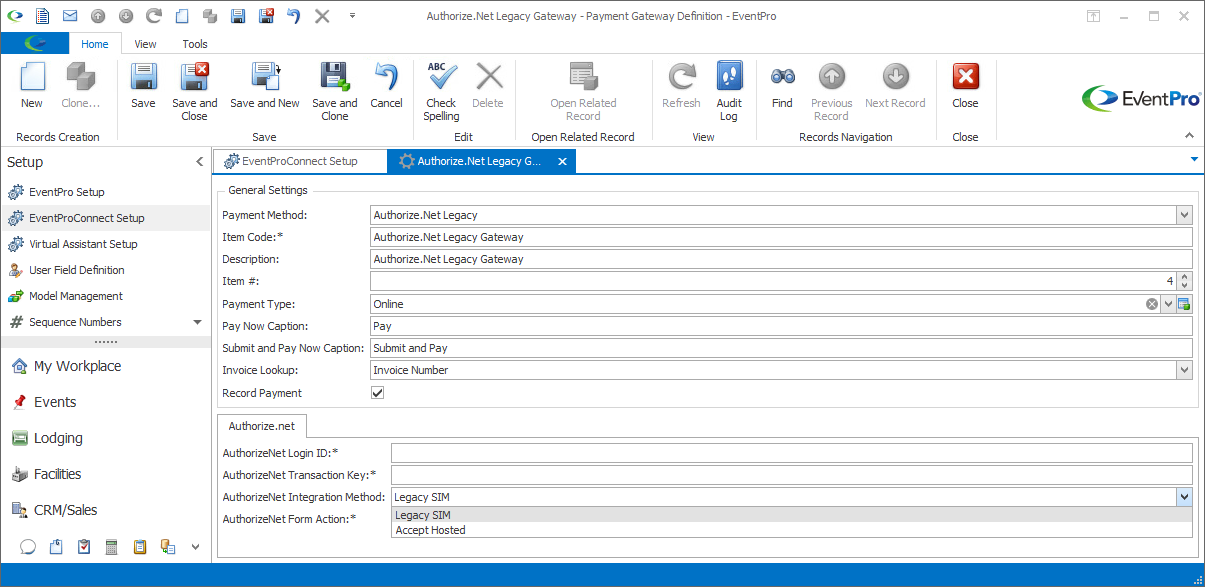Collapse the Setup sidebar panel
Image resolution: width=1205 pixels, height=587 pixels.
pos(199,162)
